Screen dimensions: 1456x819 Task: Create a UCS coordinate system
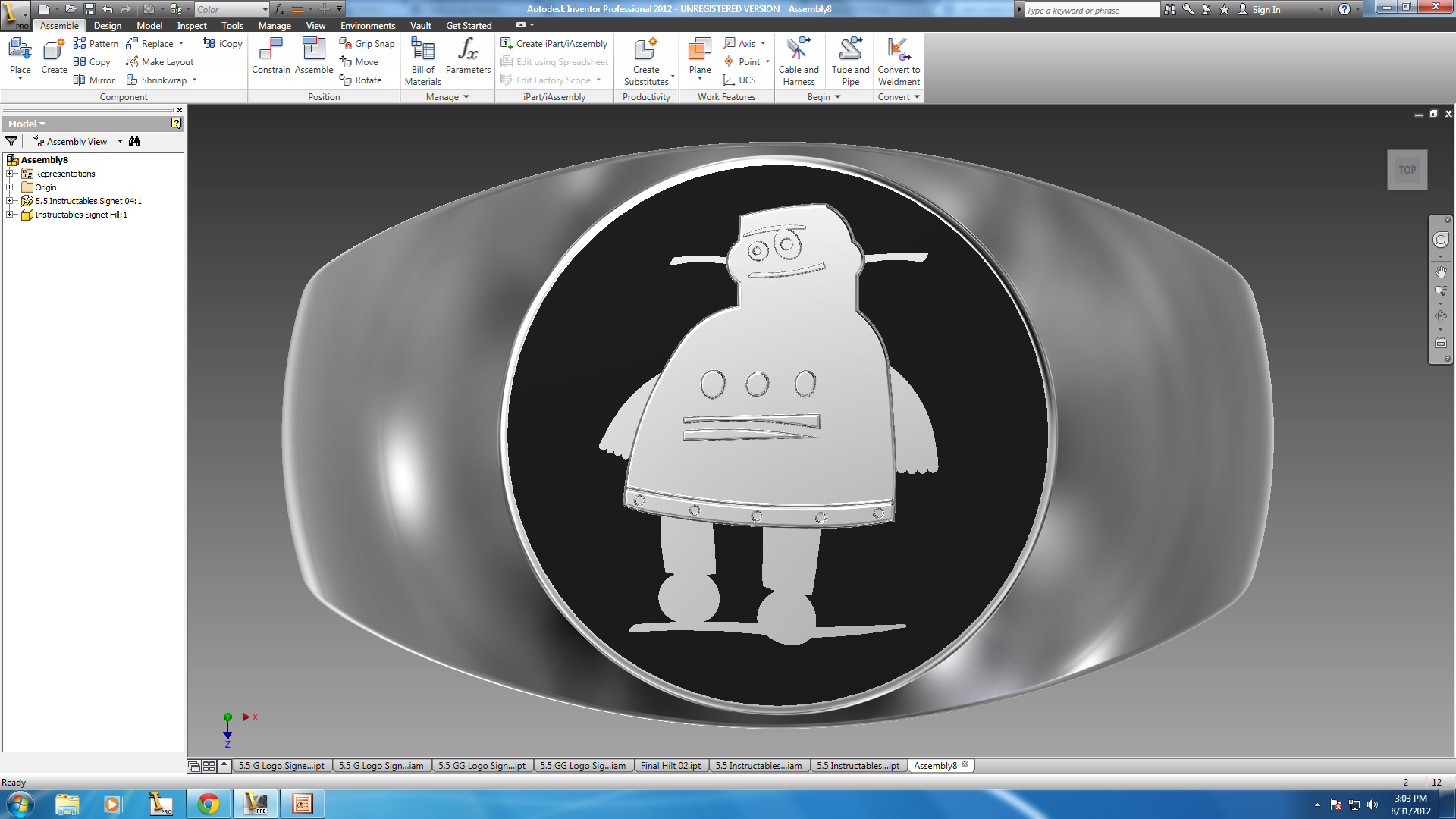pyautogui.click(x=739, y=80)
